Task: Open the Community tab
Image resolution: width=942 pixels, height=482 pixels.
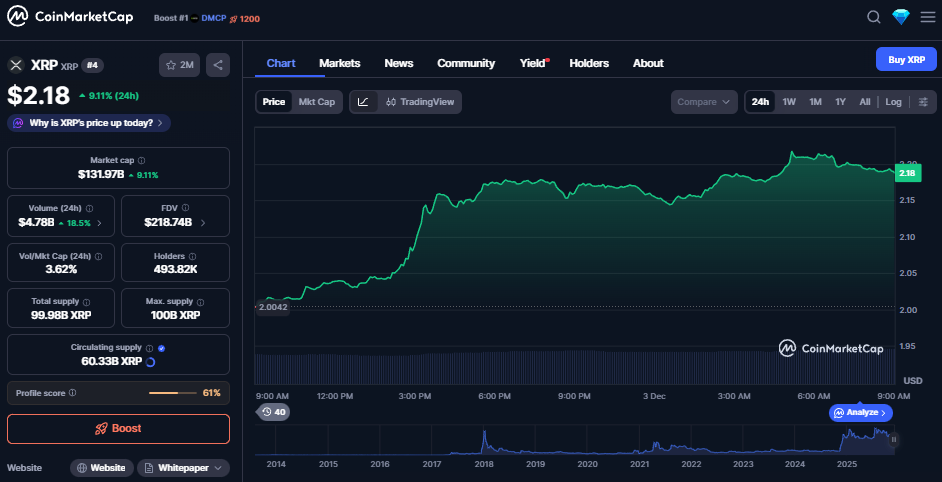Action: [466, 63]
